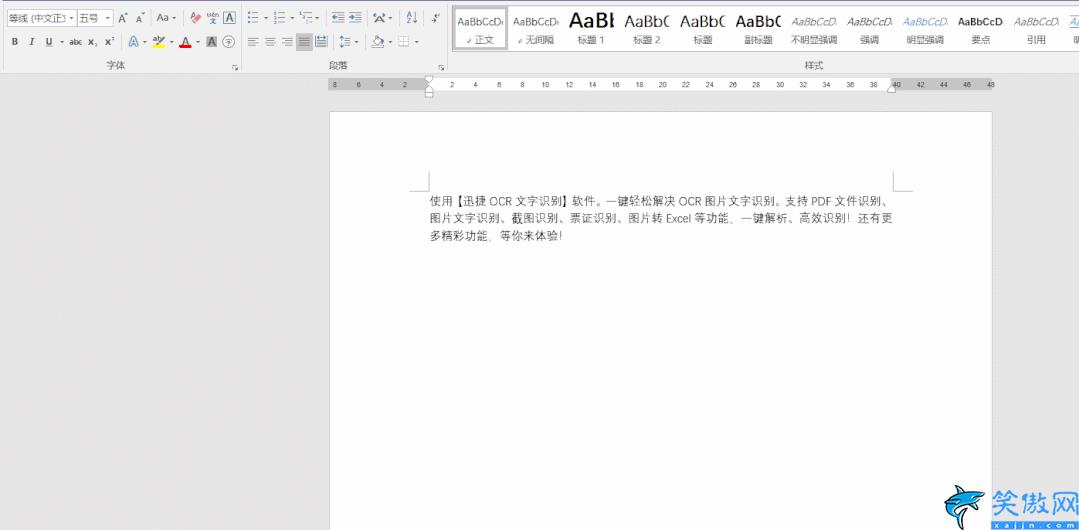Image resolution: width=1079 pixels, height=530 pixels.
Task: Apply the 强调 style
Action: click(870, 29)
